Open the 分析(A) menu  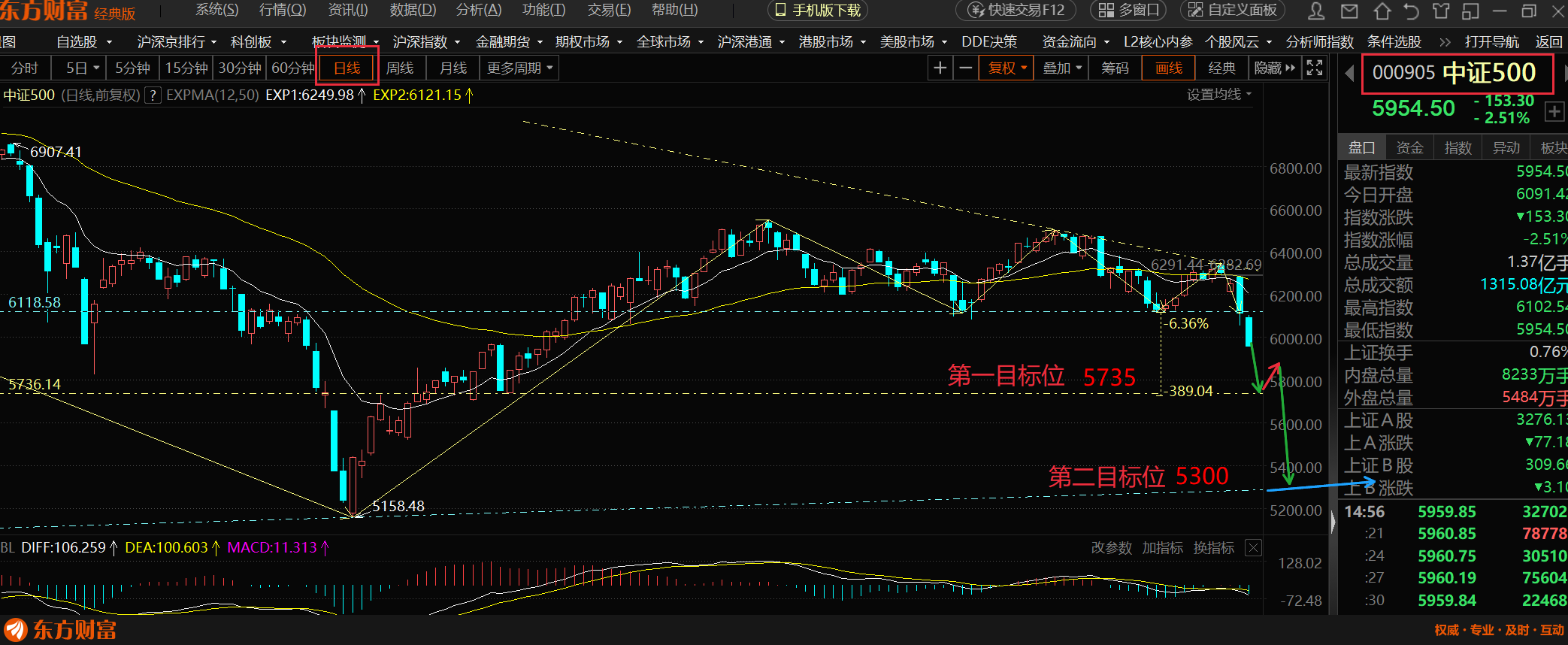479,10
